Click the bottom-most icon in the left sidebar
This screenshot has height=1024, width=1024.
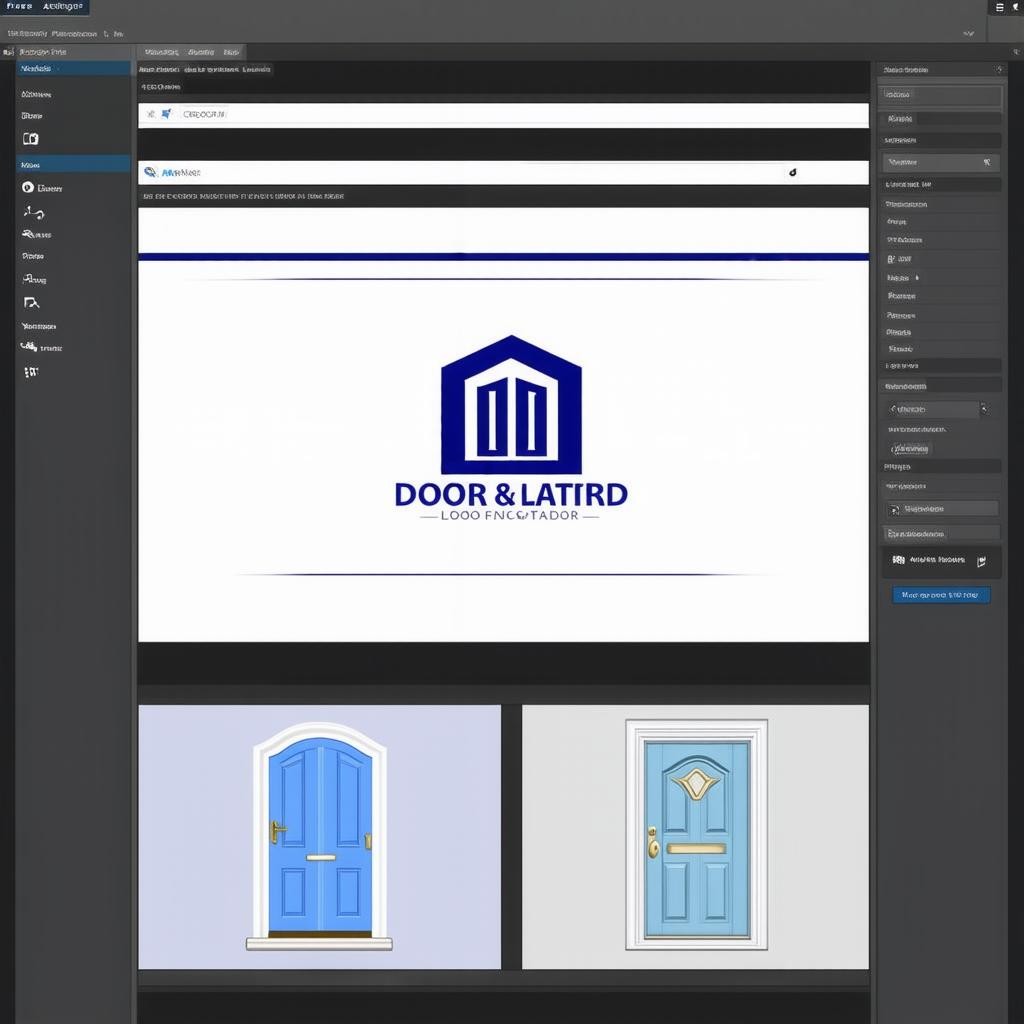pyautogui.click(x=31, y=371)
